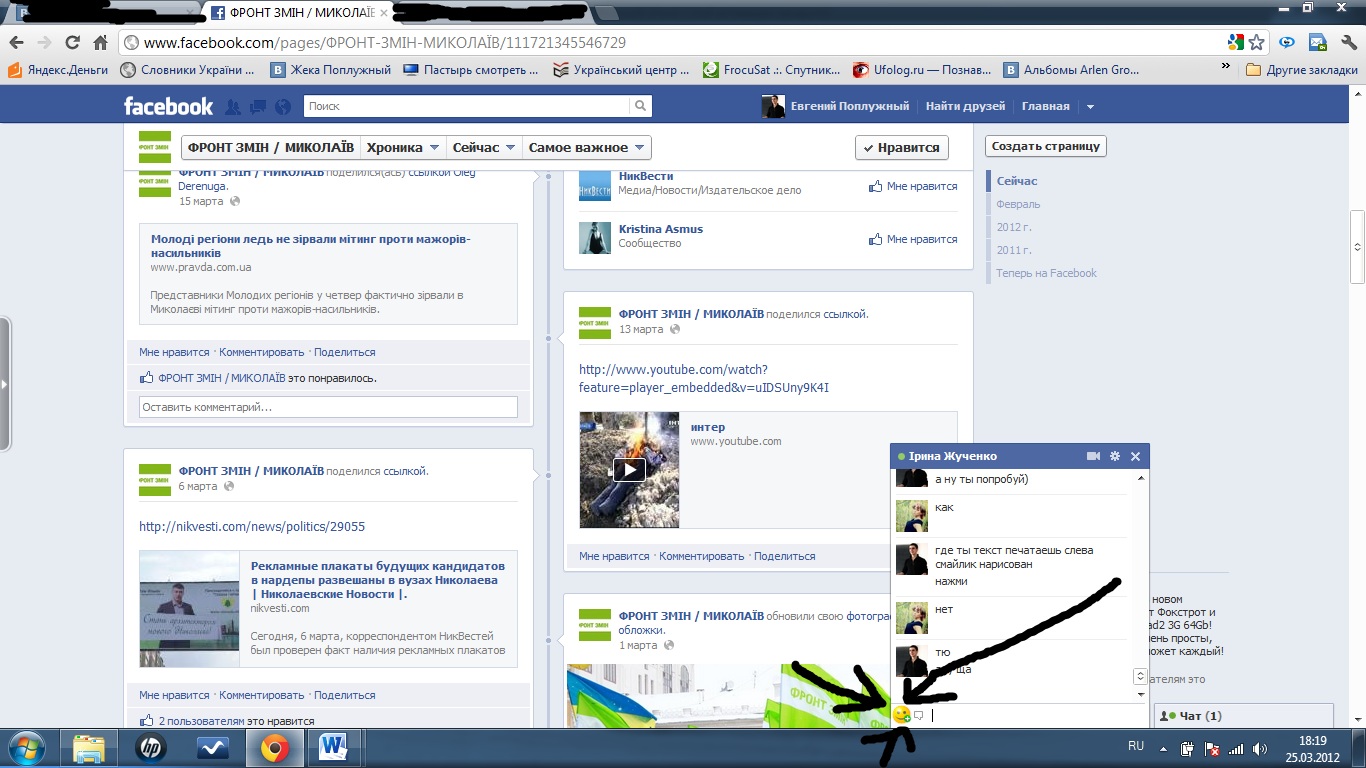The height and width of the screenshot is (768, 1366).
Task: Click Найти друзей in header
Action: pyautogui.click(x=965, y=106)
